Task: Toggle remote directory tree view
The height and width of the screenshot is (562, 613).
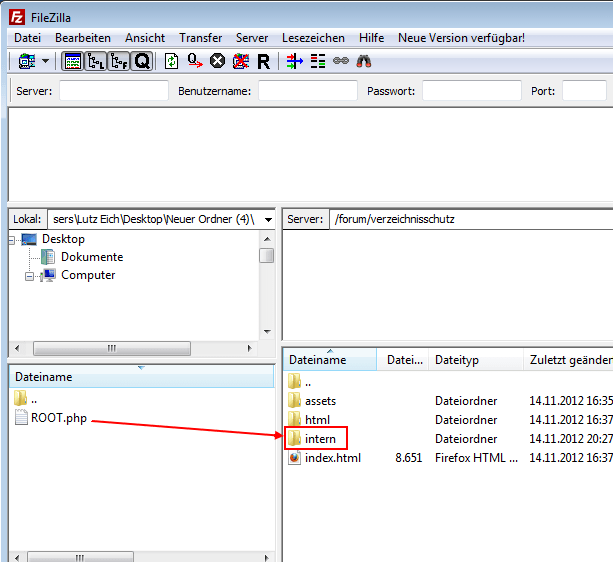Action: pos(118,61)
